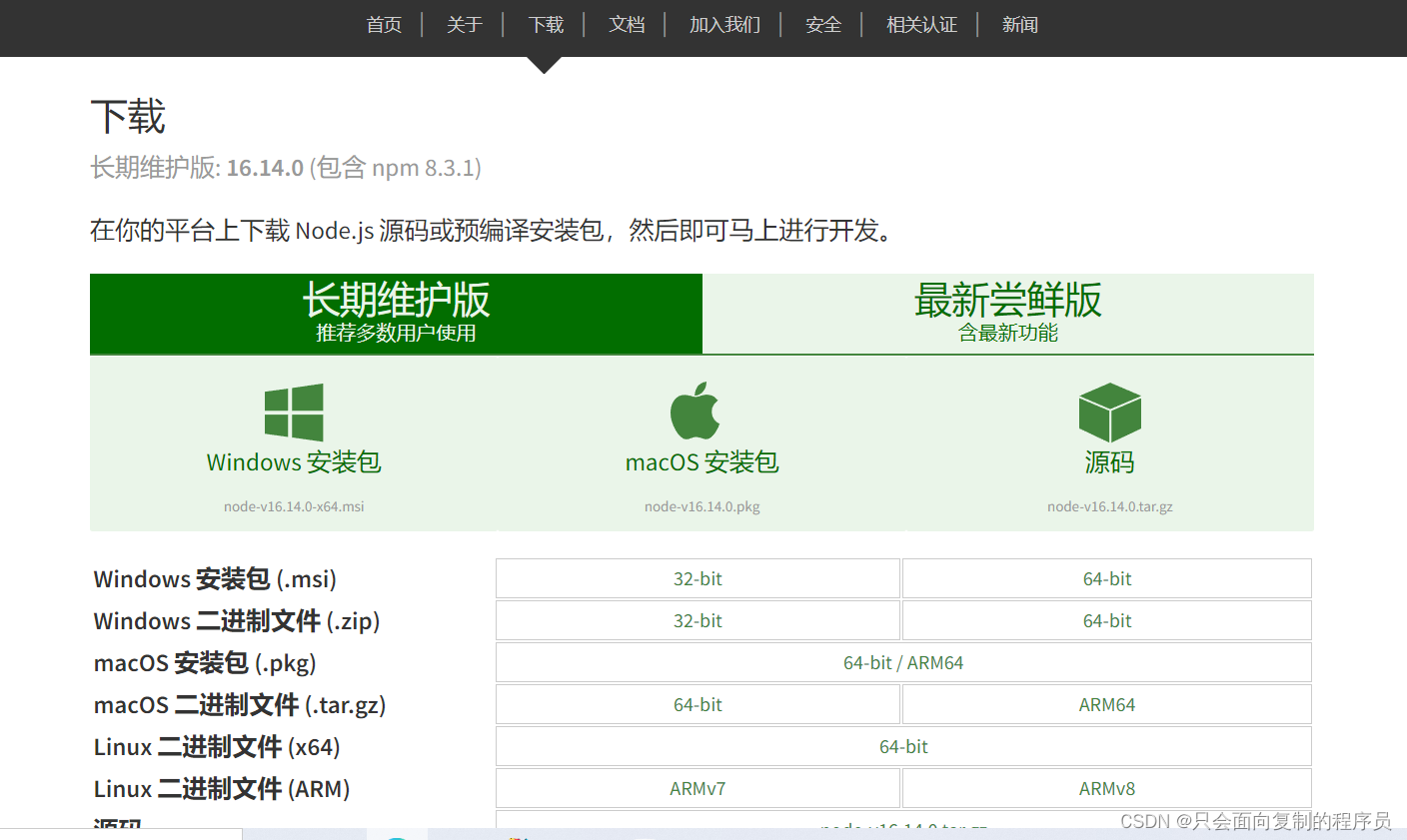
Task: Download Linux 二进制文件 (x64) 64-bit
Action: (903, 747)
